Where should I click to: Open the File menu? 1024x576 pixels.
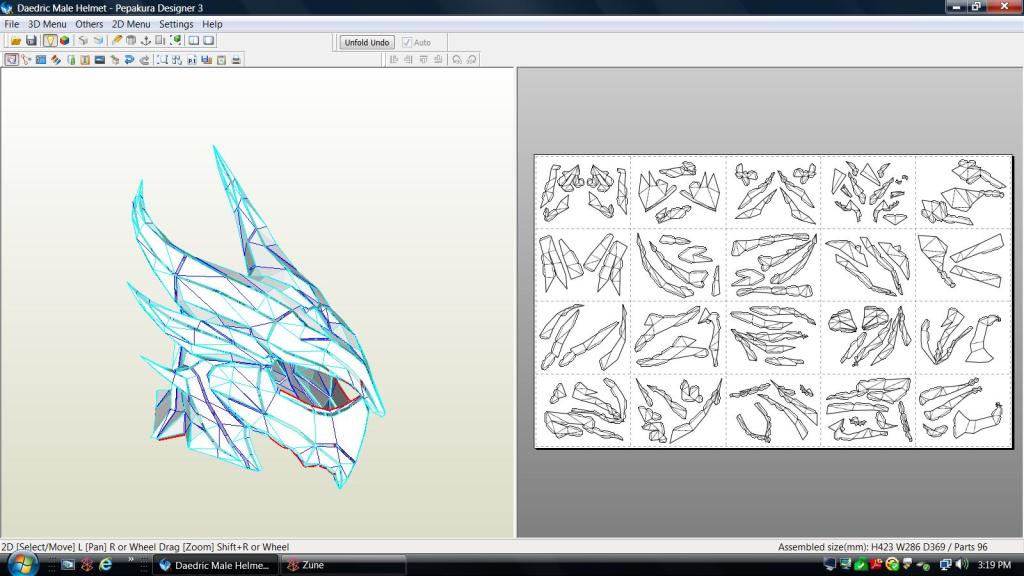(12, 24)
